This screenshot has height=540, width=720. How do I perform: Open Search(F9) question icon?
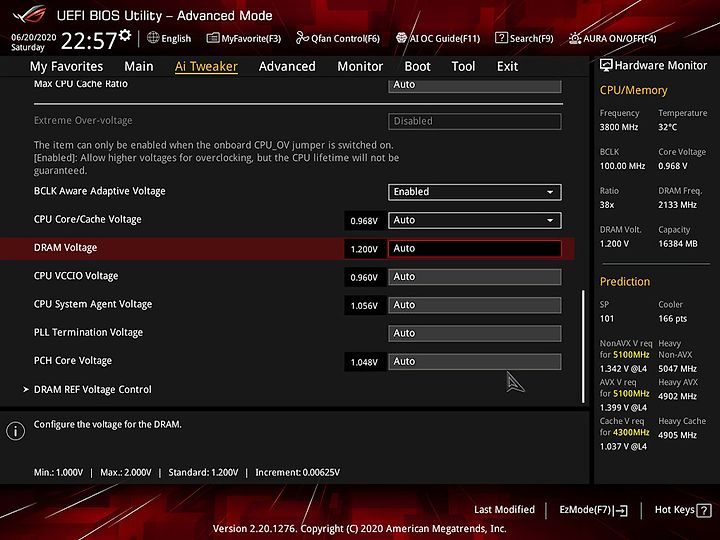501,38
